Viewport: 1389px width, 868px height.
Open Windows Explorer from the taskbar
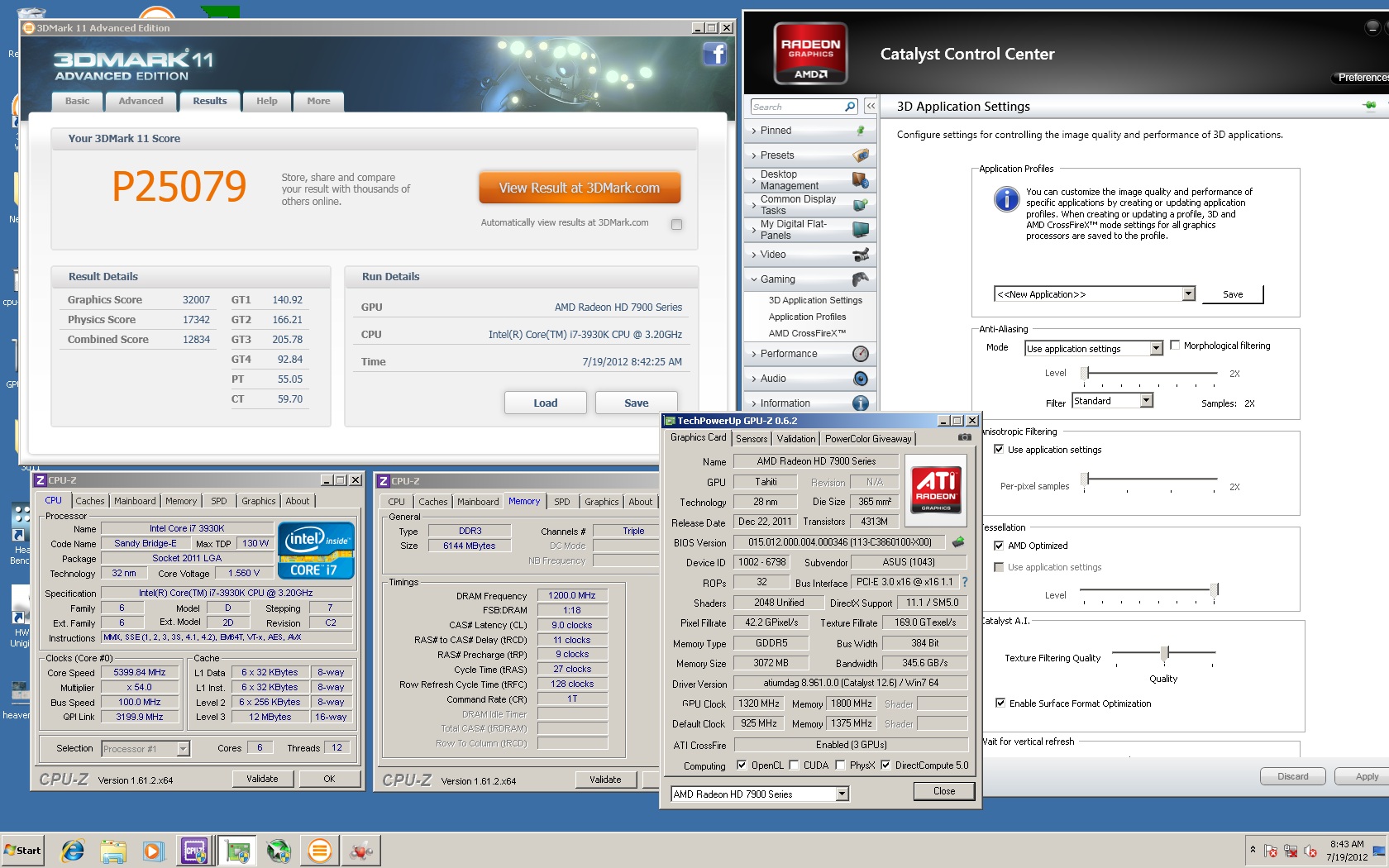pos(113,850)
